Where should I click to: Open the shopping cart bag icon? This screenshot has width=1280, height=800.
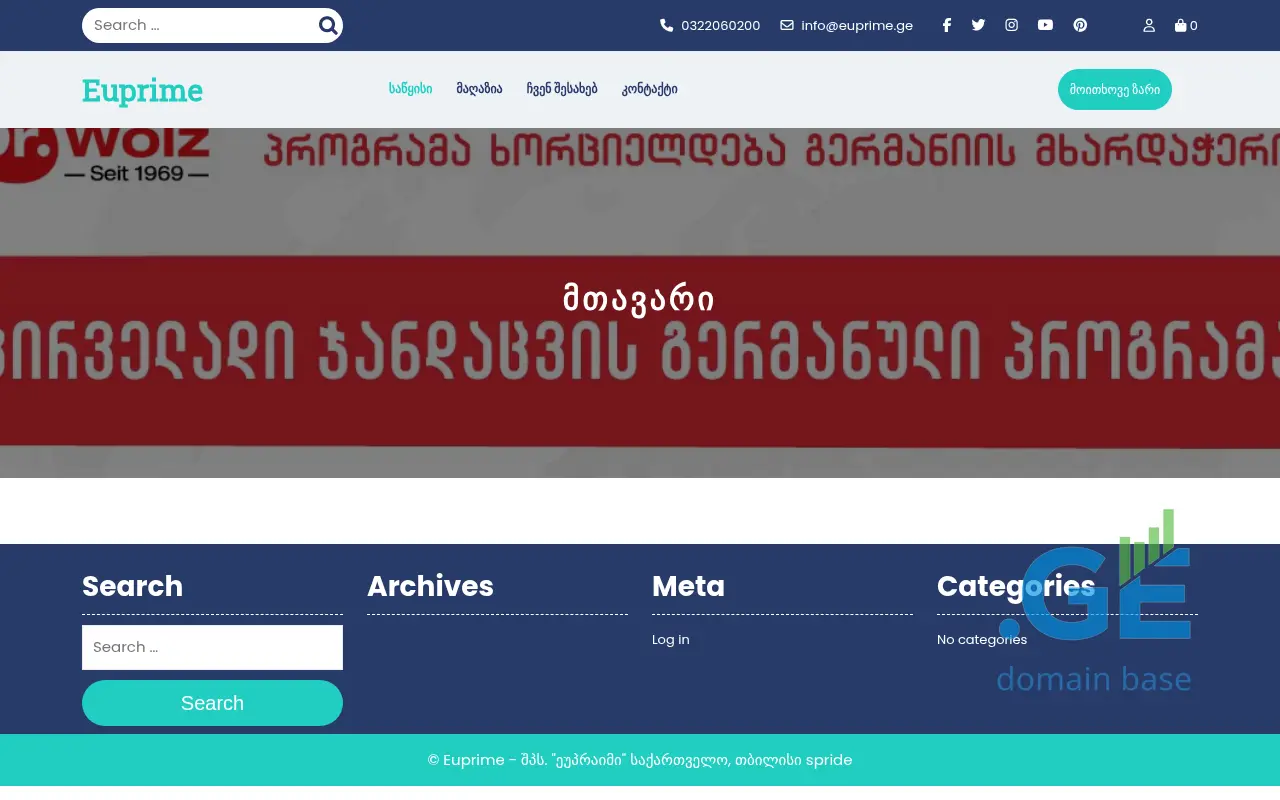coord(1181,26)
